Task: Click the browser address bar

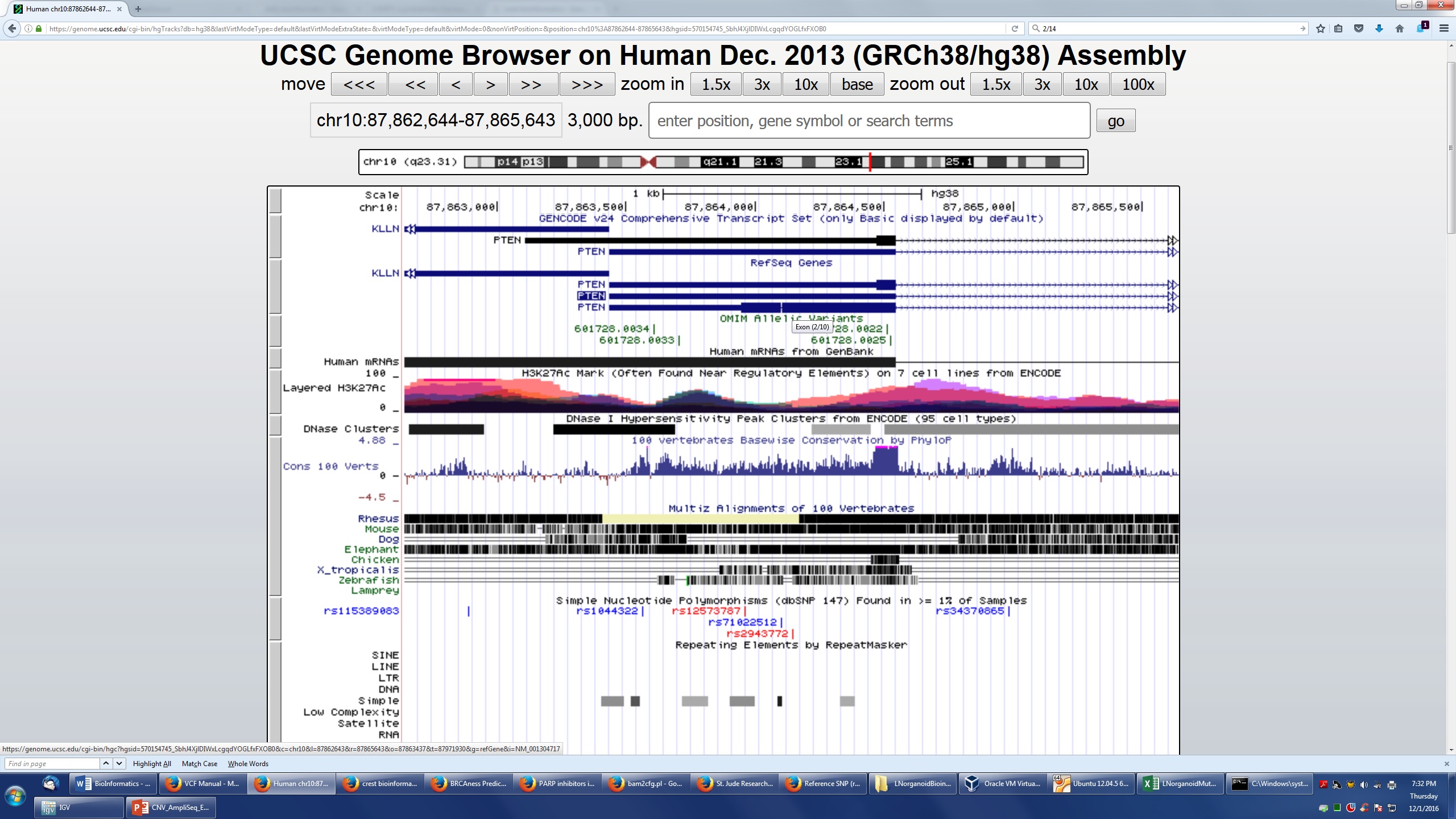Action: (523, 28)
